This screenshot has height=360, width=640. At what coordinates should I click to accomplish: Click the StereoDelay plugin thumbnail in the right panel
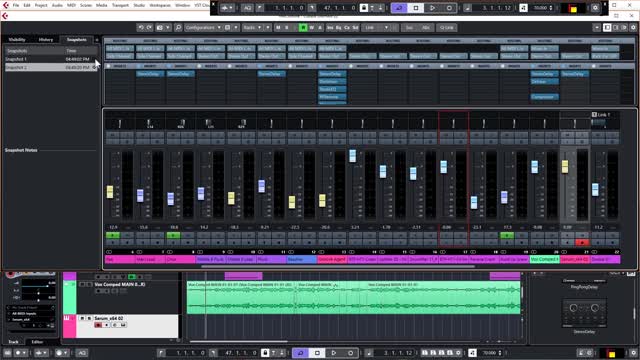[x=584, y=313]
